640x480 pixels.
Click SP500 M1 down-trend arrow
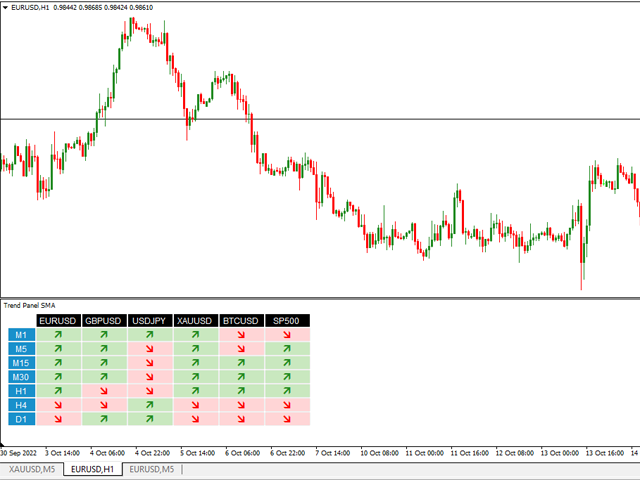click(287, 335)
